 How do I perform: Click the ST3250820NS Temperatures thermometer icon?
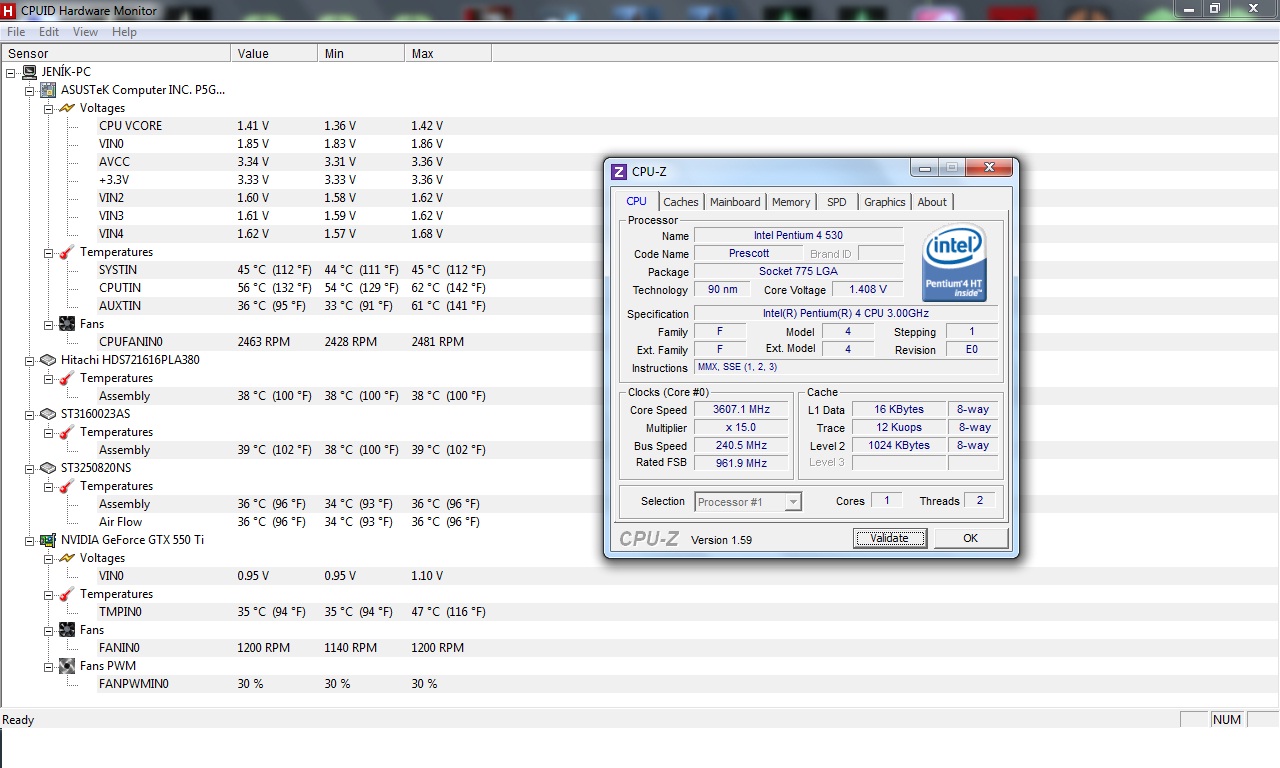point(67,486)
